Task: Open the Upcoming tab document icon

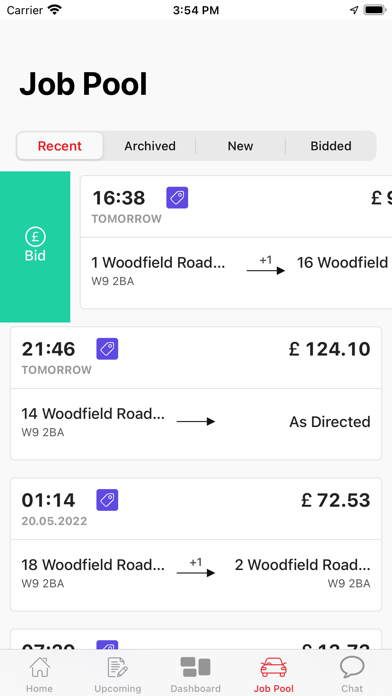Action: coord(118,667)
